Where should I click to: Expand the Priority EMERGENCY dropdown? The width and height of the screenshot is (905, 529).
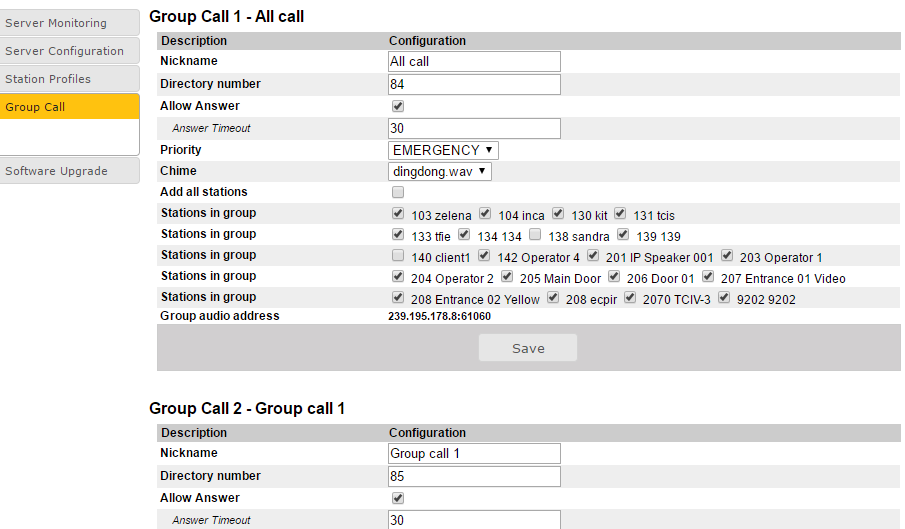pyautogui.click(x=443, y=150)
